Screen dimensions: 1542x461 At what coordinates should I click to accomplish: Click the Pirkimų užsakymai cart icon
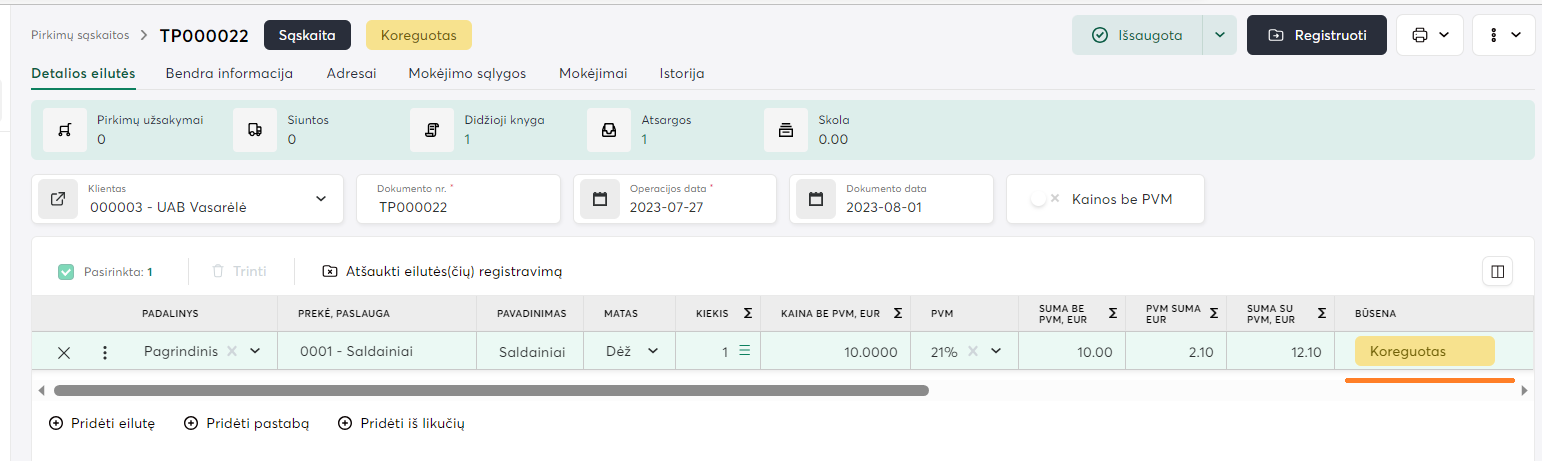(65, 130)
